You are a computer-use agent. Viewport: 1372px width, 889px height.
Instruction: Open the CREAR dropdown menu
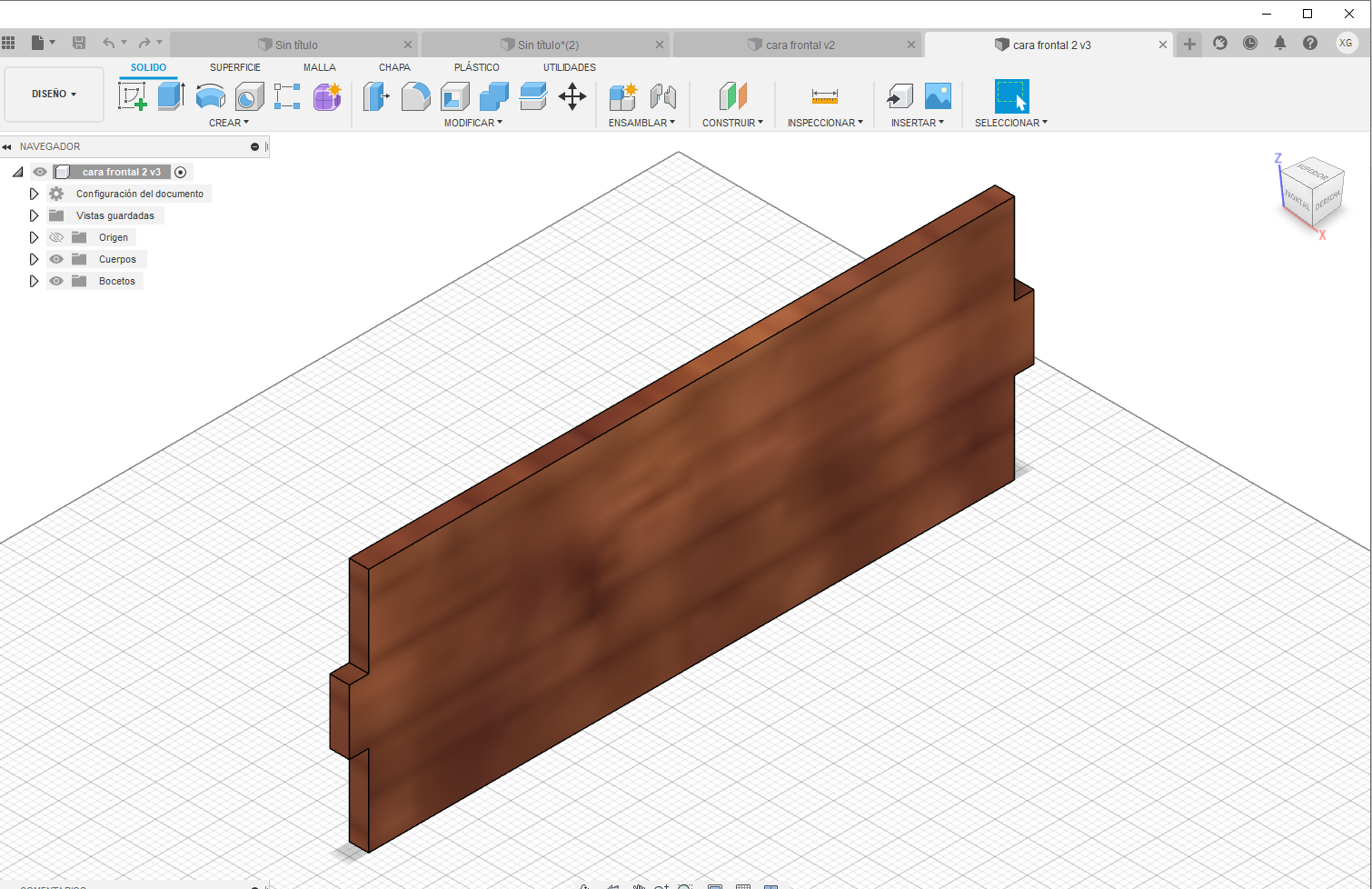click(x=229, y=123)
